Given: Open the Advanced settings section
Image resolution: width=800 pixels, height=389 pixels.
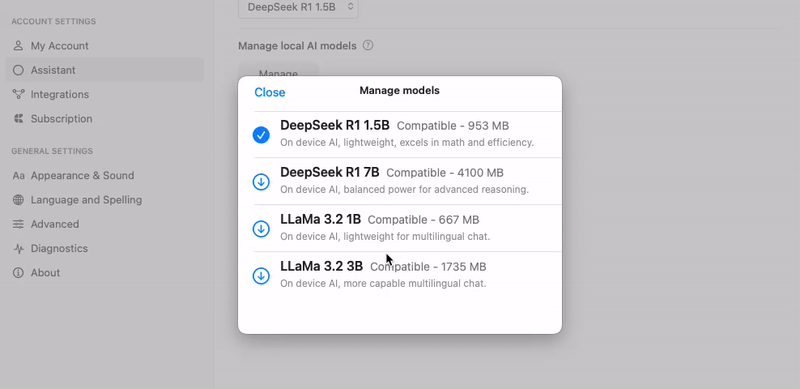Looking at the screenshot, I should coord(55,224).
